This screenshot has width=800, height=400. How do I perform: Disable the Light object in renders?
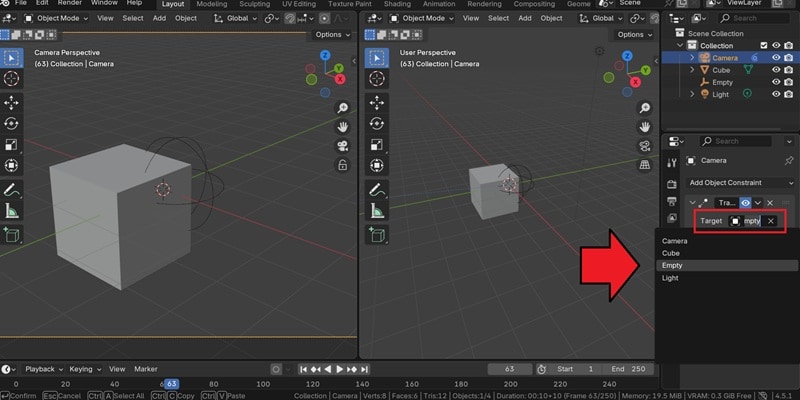[789, 94]
